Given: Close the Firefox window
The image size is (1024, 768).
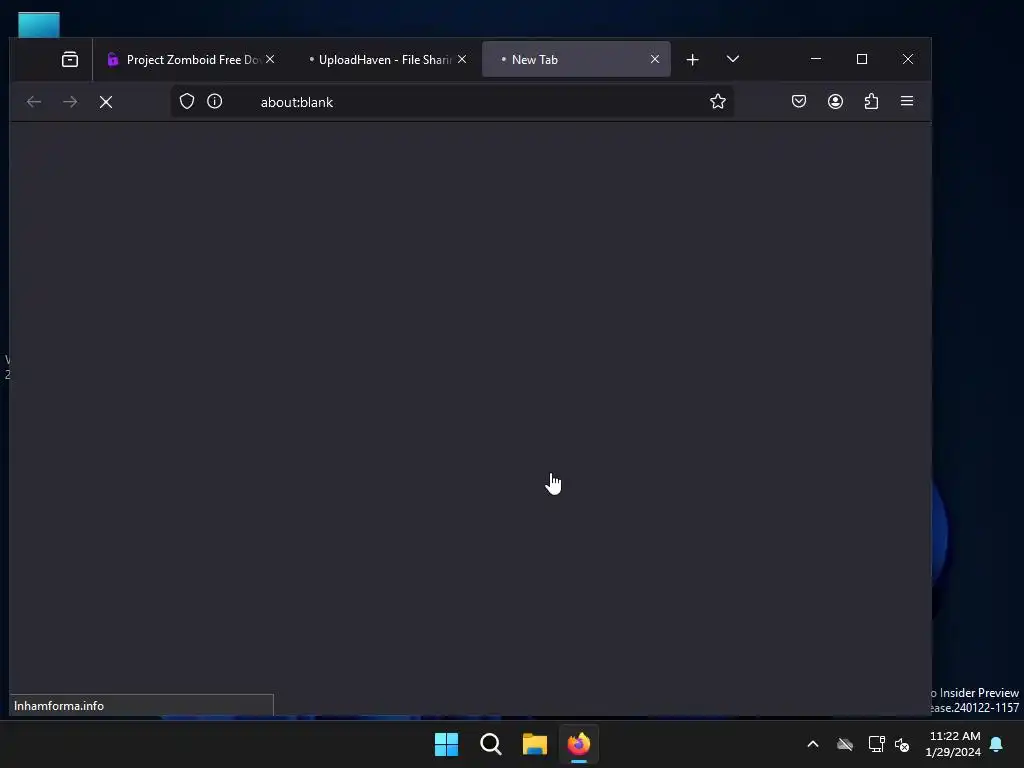Looking at the screenshot, I should 908,59.
